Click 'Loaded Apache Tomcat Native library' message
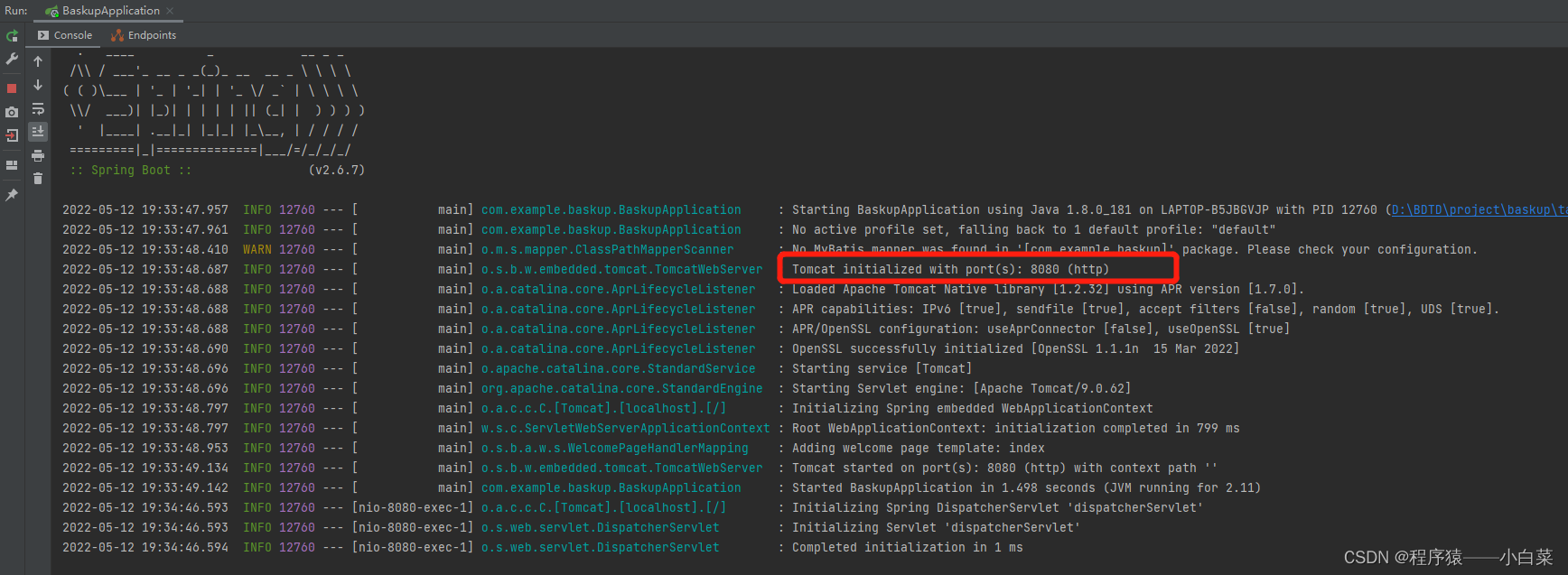Image resolution: width=1568 pixels, height=575 pixels. coord(1048,289)
